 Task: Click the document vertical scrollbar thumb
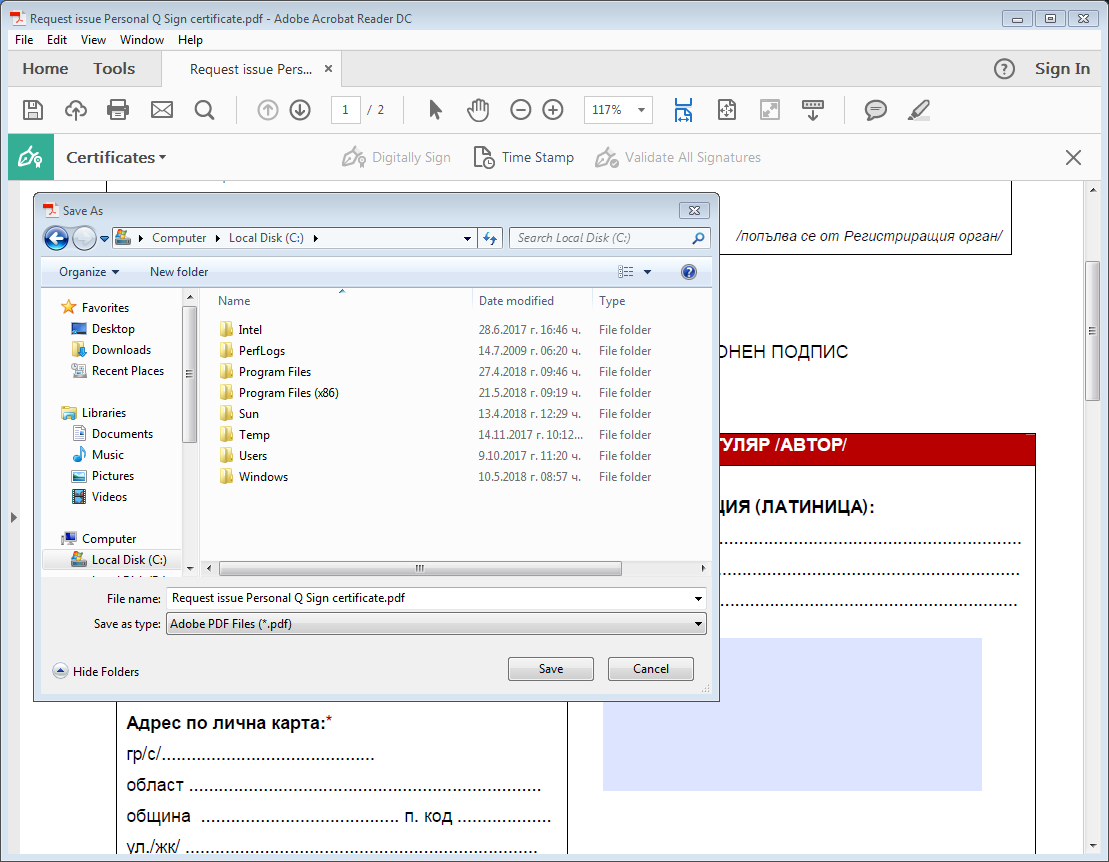click(x=1093, y=331)
